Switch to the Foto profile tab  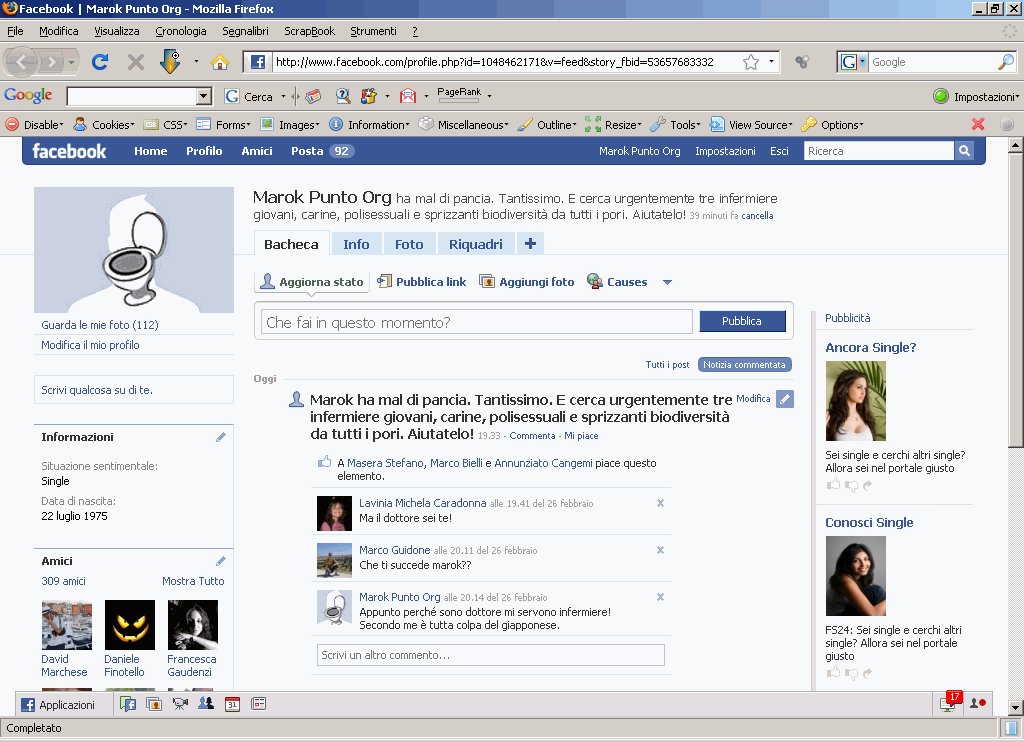[409, 244]
